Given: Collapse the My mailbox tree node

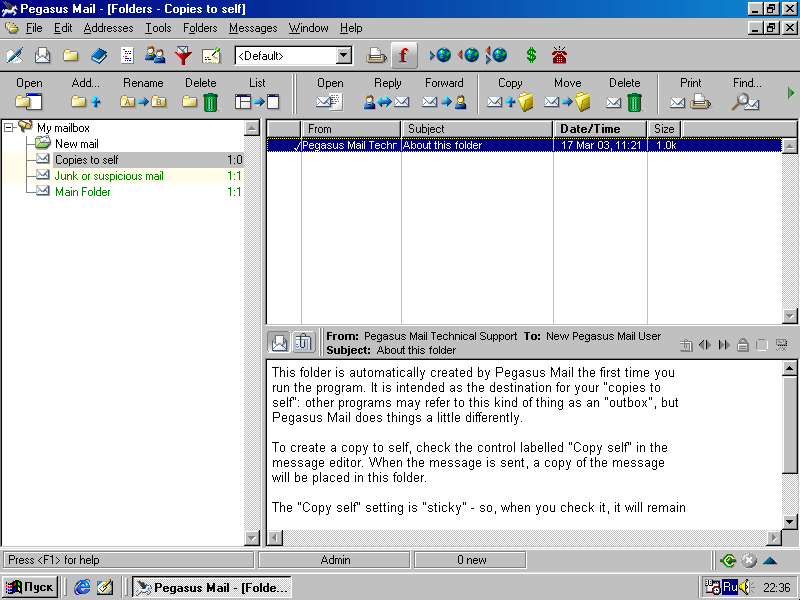Looking at the screenshot, I should (9, 128).
